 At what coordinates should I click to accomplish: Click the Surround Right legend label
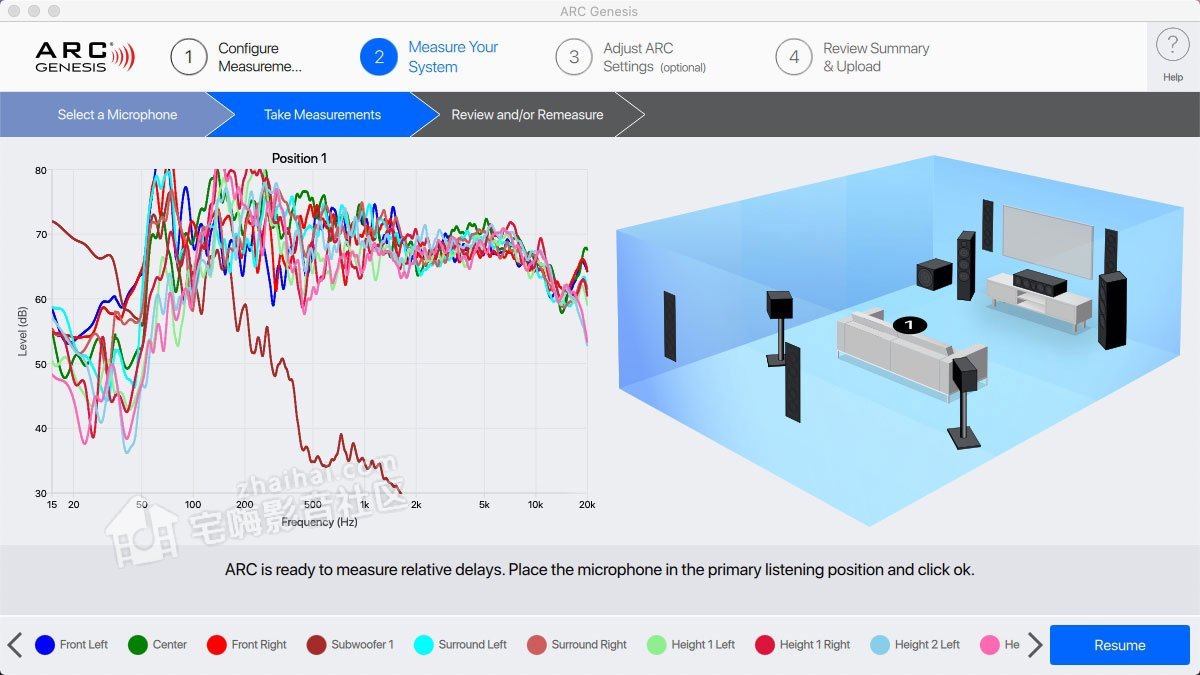(x=589, y=645)
